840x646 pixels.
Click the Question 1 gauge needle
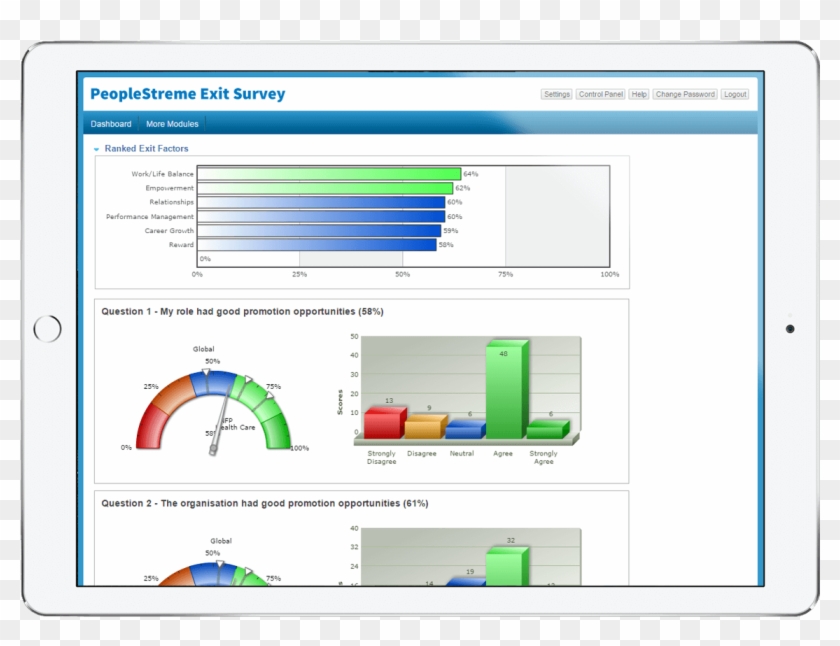[x=217, y=432]
